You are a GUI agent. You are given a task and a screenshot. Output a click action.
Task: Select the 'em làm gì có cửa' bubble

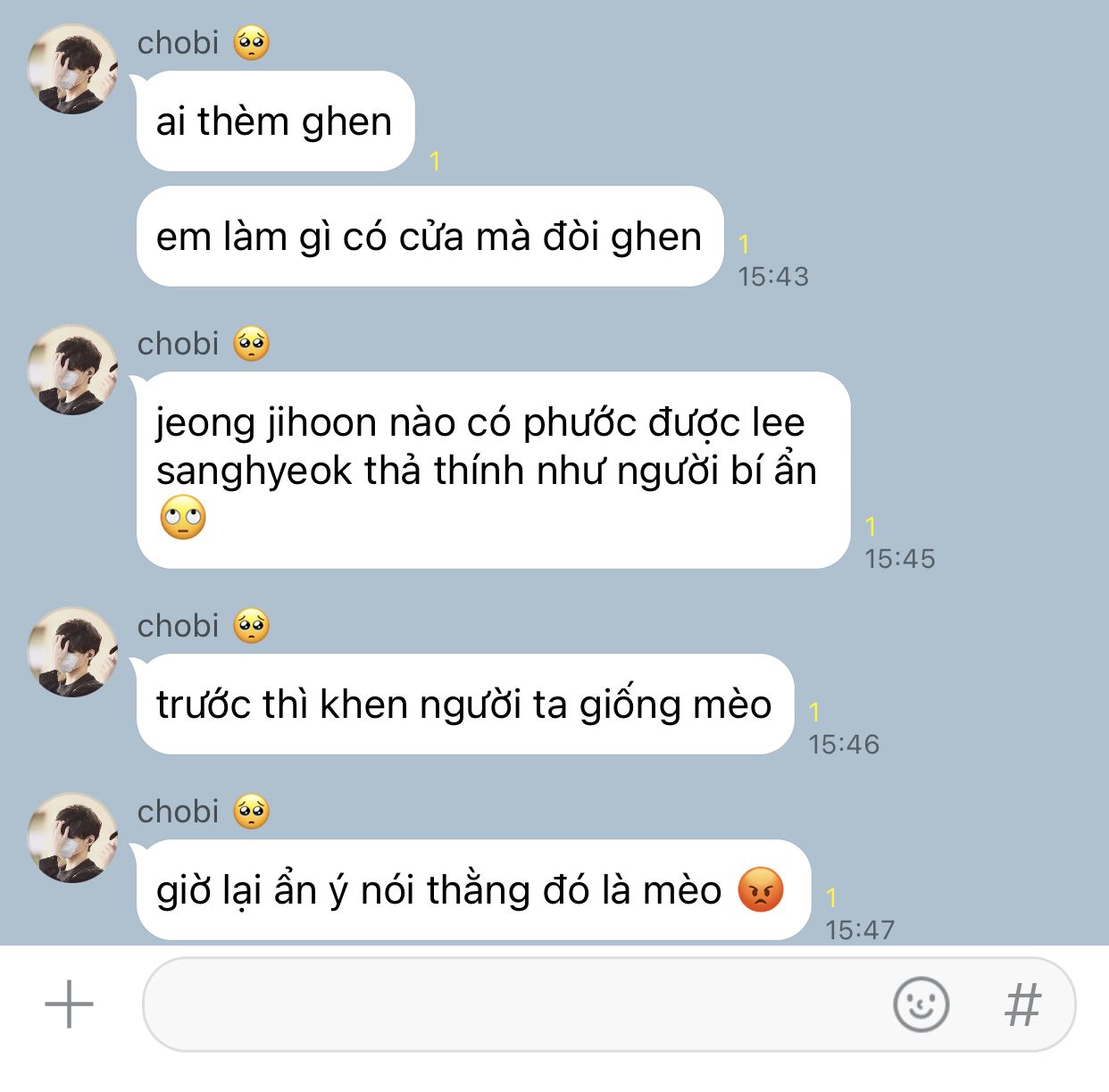tap(429, 237)
